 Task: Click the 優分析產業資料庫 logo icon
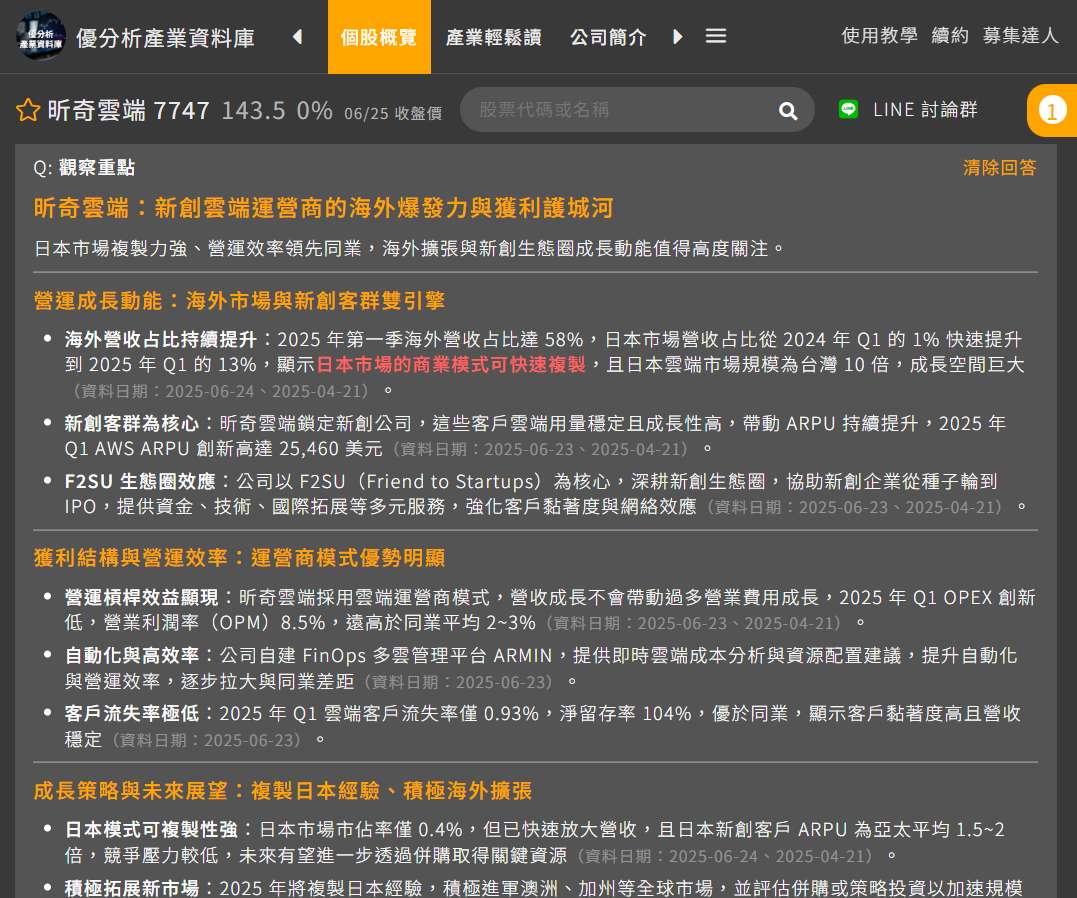coord(41,36)
